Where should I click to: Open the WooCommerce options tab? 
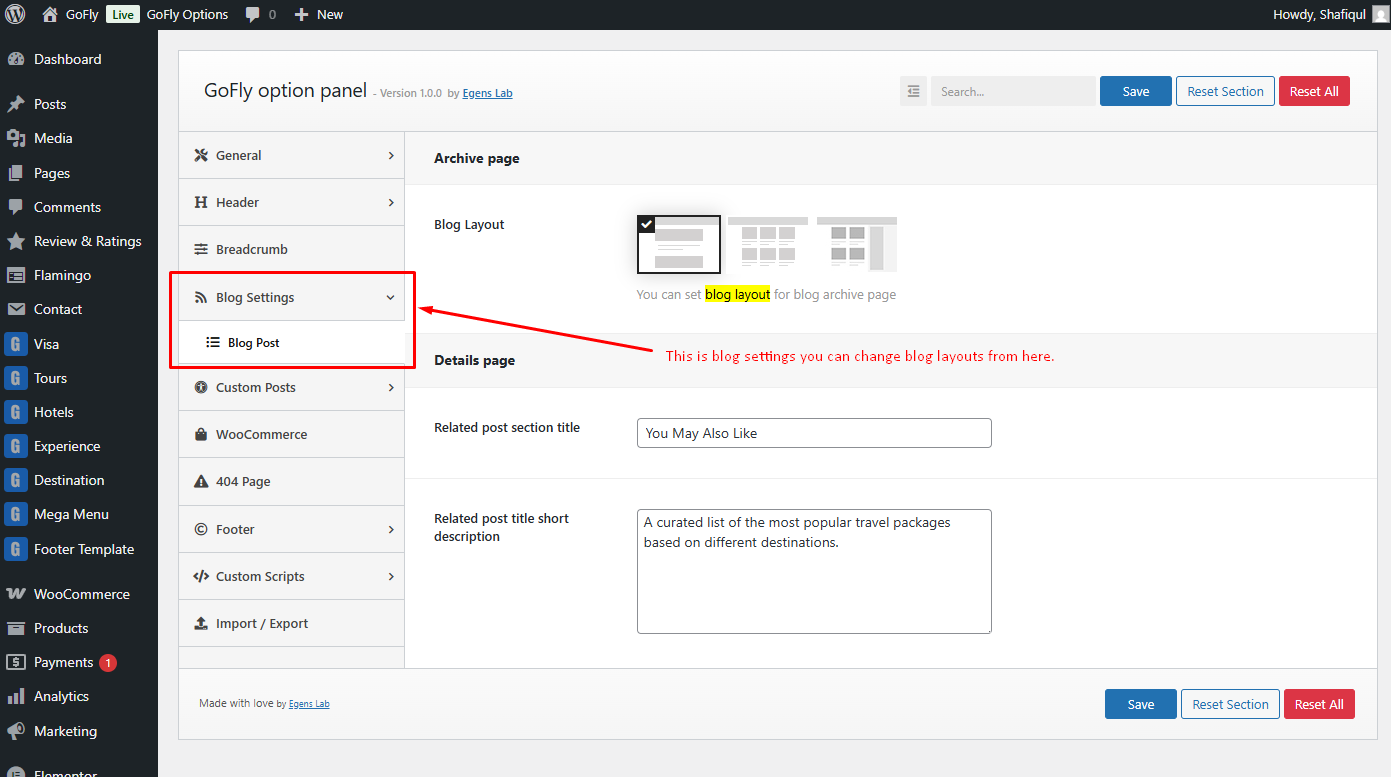pyautogui.click(x=292, y=434)
